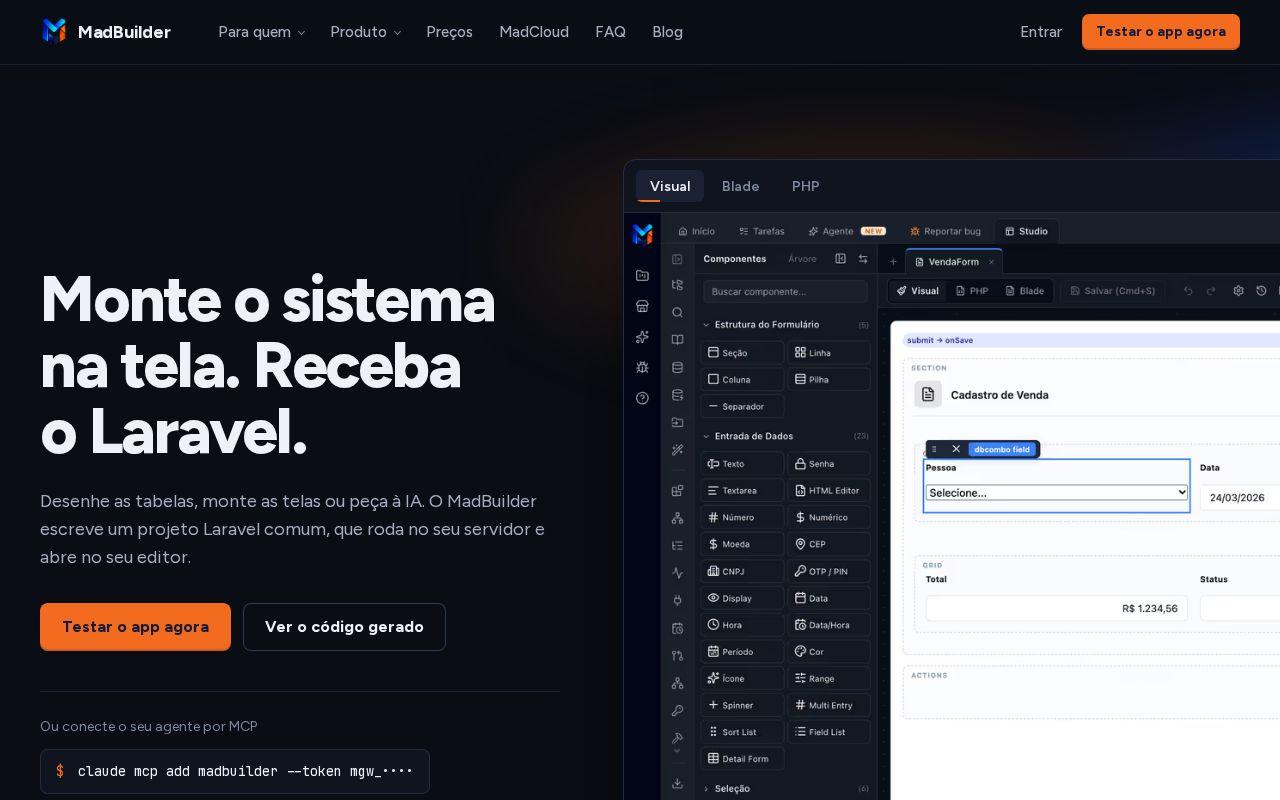Viewport: 1280px width, 800px height.
Task: Select the Detail Form component
Action: click(742, 759)
